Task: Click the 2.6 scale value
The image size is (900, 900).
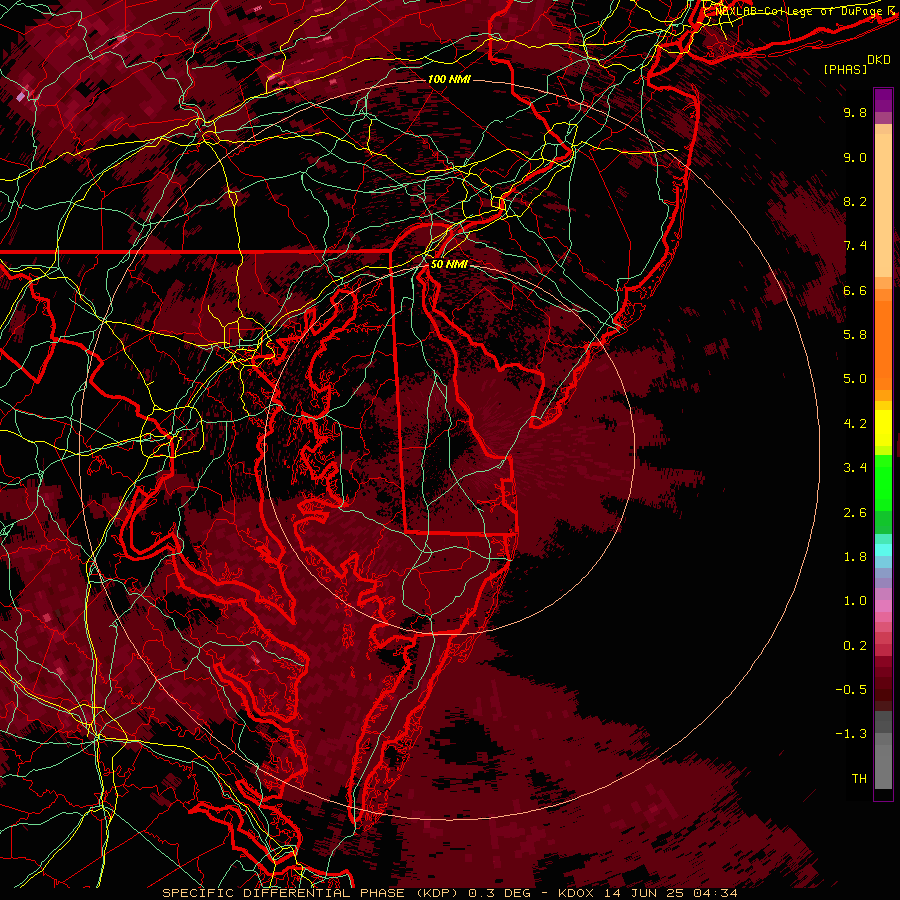Action: click(x=855, y=513)
